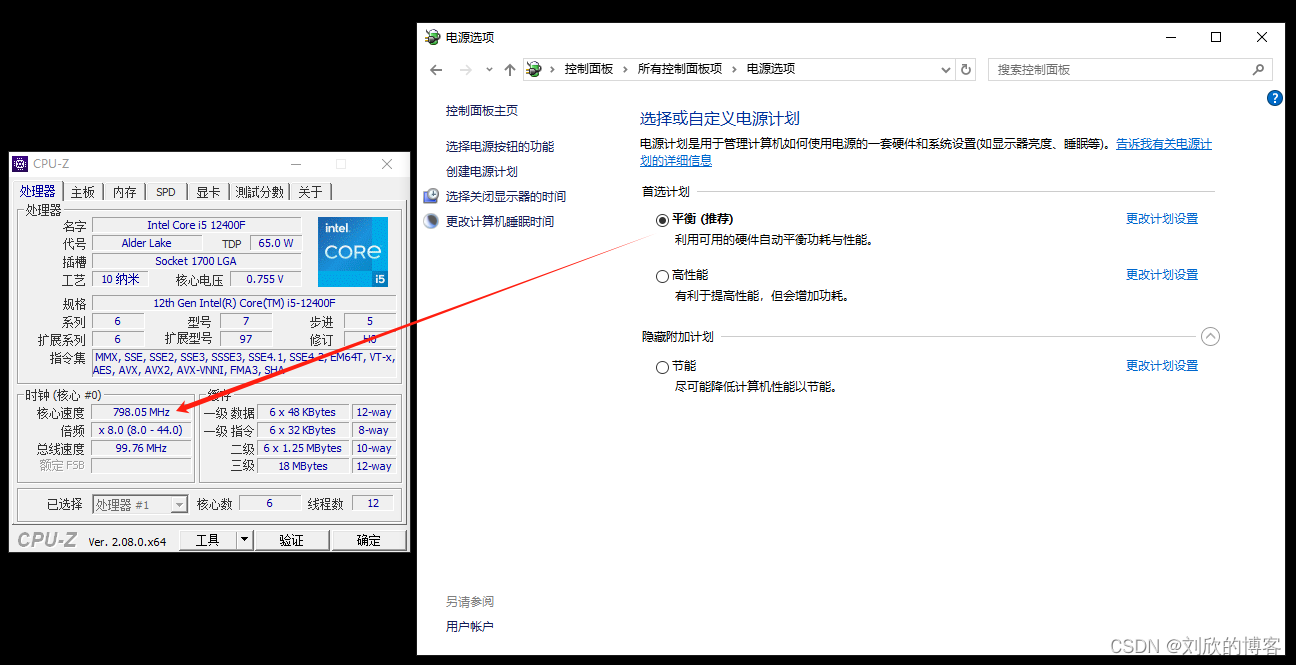Click the 6 x 1.25 MBytes L2 value

click(x=303, y=448)
